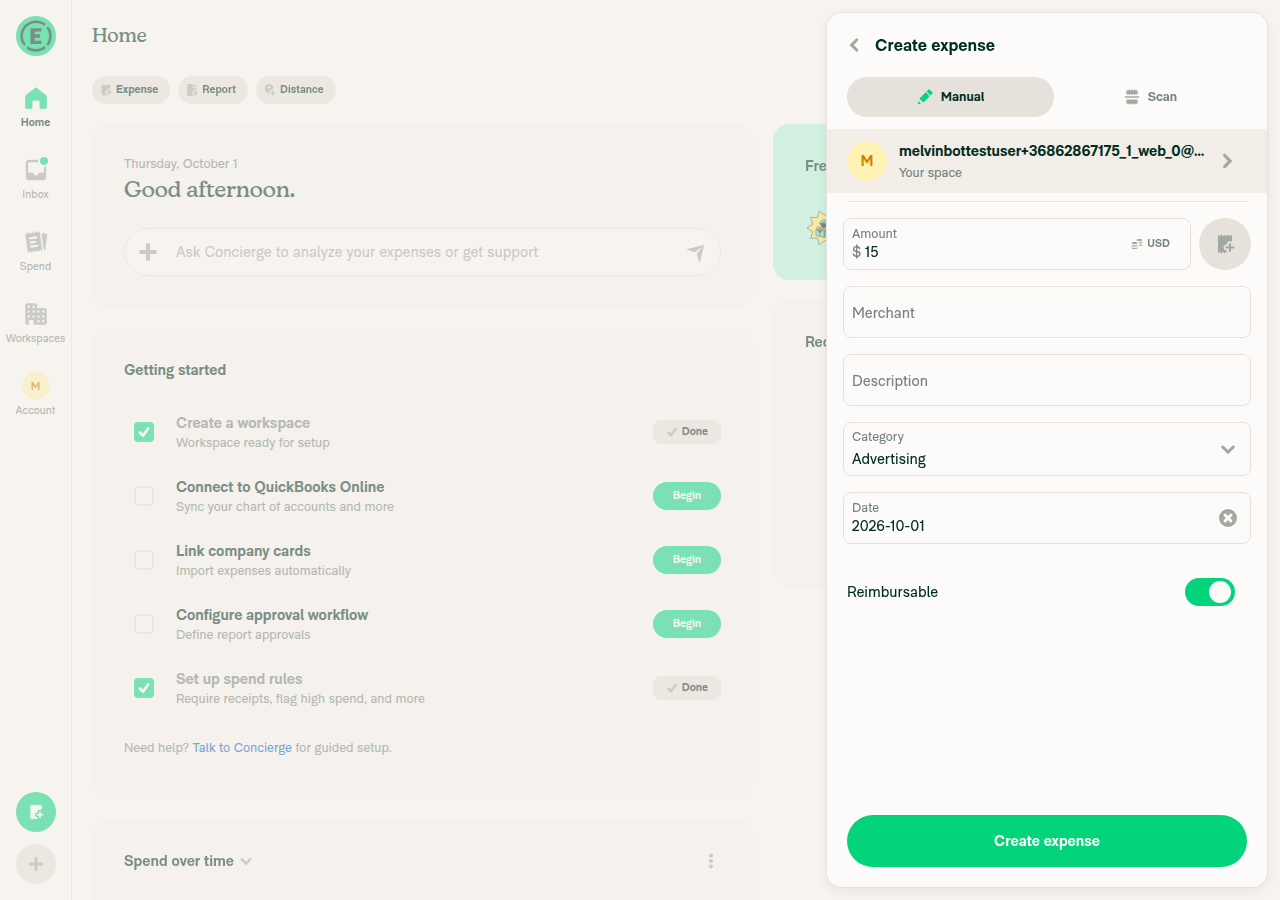Screen dimensions: 1280x900
Task: Click Done button for Create a workspace
Action: (687, 432)
